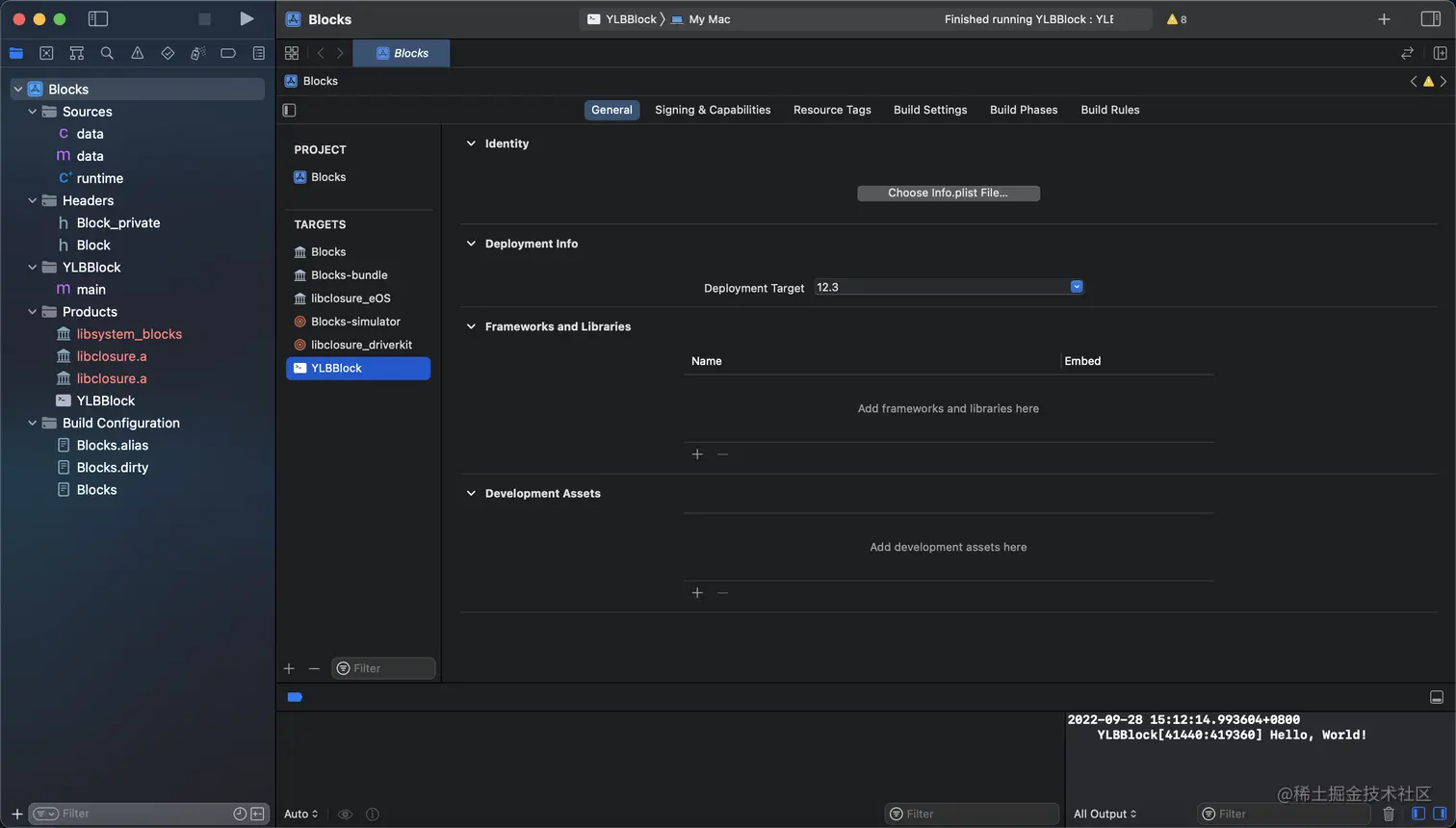Collapse the Products group

(32, 312)
